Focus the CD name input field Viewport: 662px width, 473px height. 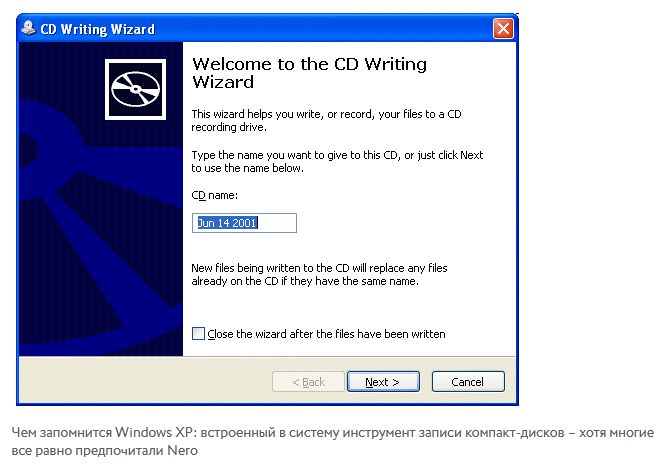tap(244, 223)
